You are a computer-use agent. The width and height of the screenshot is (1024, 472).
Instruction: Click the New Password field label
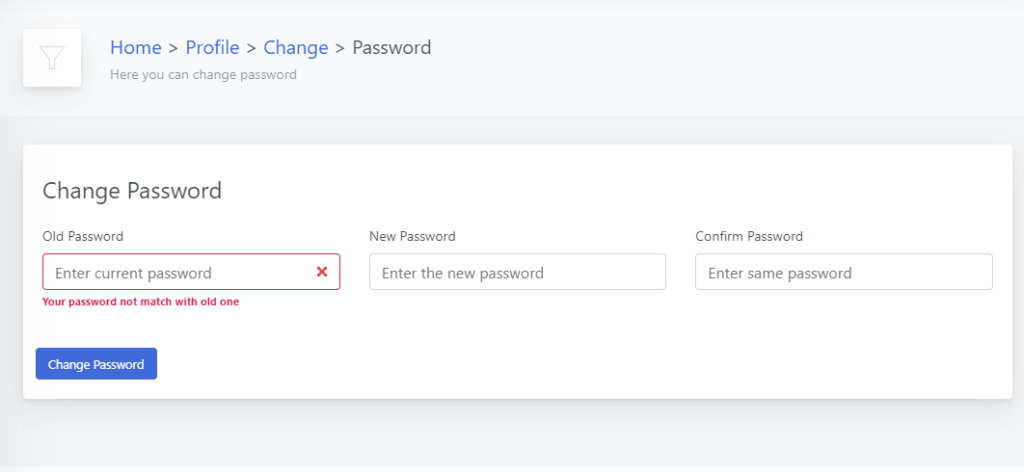(412, 236)
